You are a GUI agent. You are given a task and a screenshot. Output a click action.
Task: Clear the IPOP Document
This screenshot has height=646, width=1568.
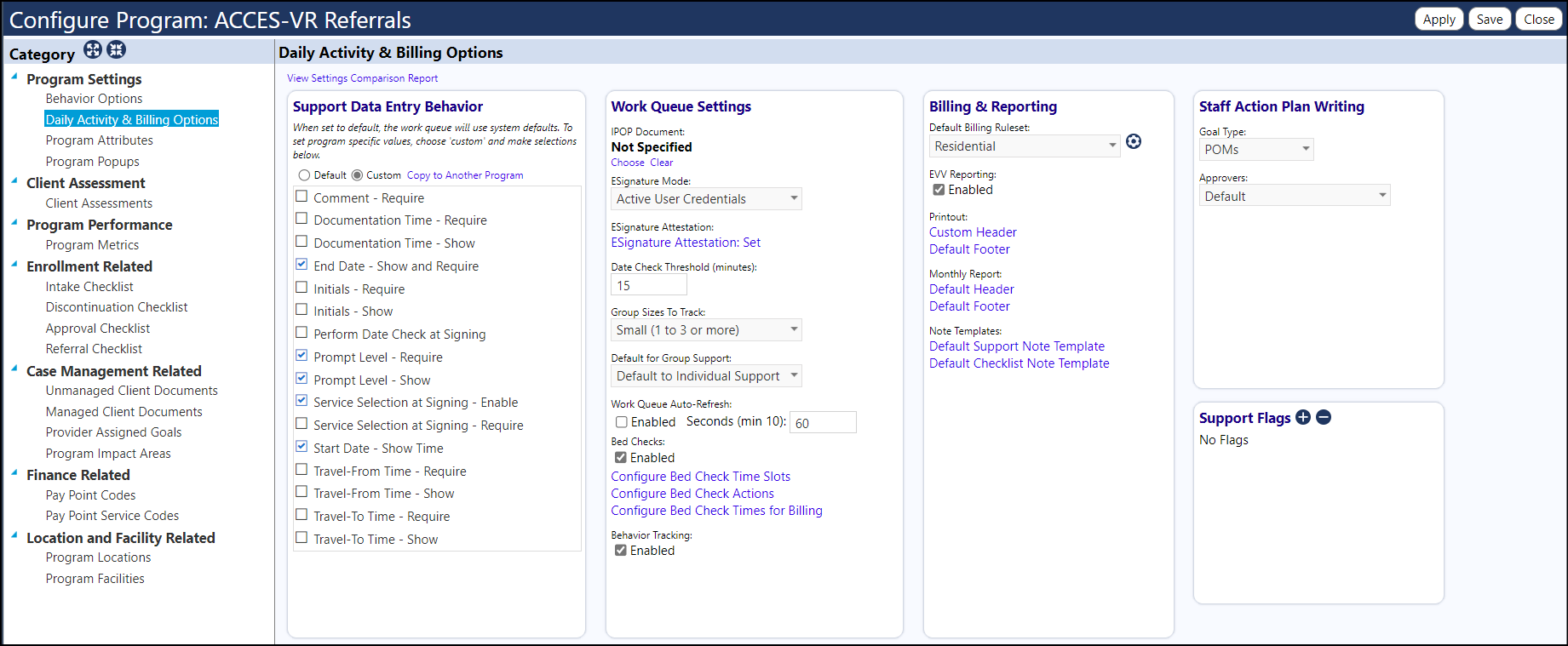(662, 163)
